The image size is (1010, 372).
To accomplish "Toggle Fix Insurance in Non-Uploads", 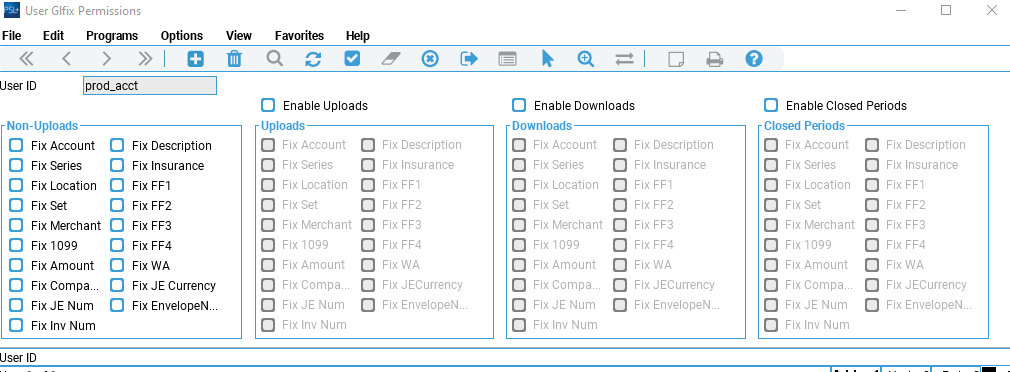I will pos(117,165).
